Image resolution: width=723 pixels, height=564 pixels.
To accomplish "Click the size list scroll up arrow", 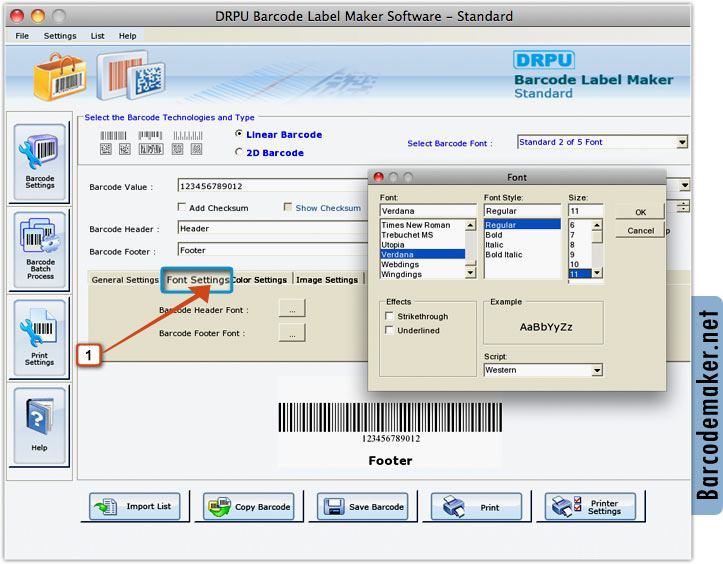I will tap(597, 225).
